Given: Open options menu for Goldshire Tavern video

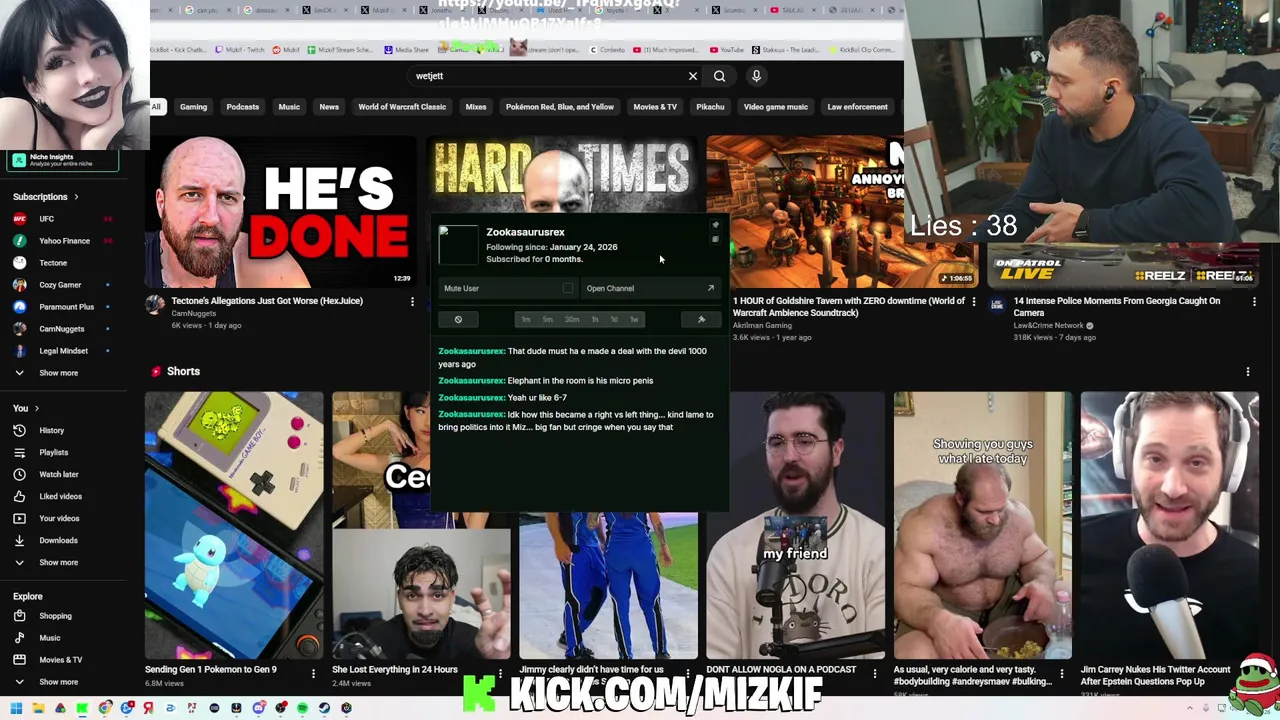Looking at the screenshot, I should coord(973,301).
